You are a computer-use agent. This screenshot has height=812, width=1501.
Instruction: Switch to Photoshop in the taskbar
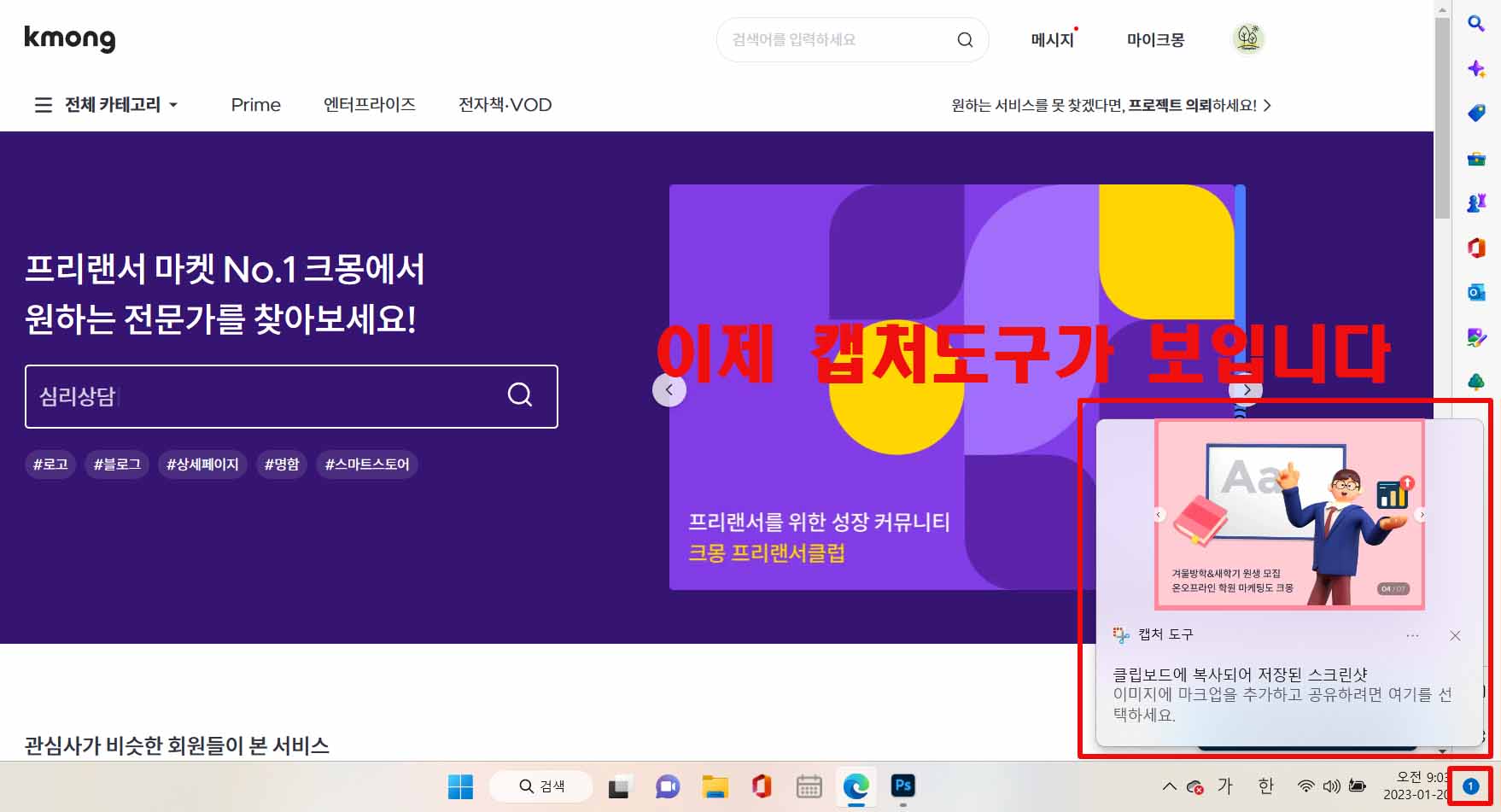(x=902, y=786)
